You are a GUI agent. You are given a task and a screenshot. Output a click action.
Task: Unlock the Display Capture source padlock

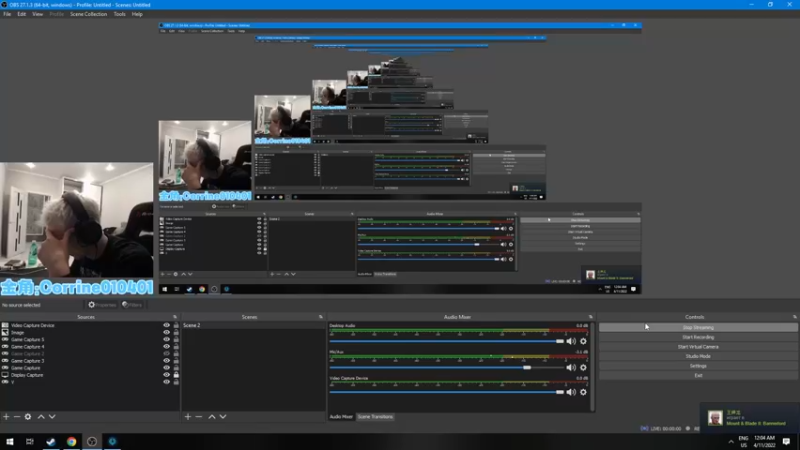176,375
